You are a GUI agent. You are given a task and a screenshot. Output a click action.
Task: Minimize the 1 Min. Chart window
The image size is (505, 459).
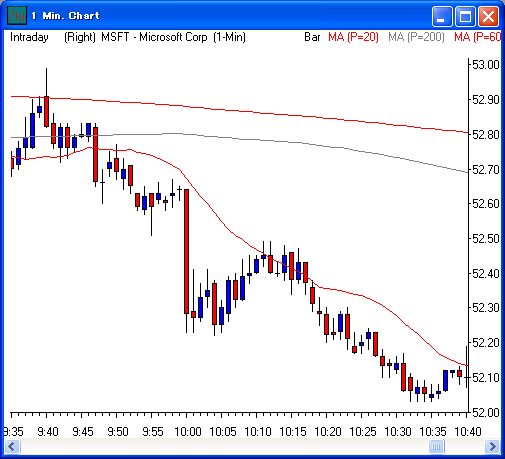(x=441, y=16)
